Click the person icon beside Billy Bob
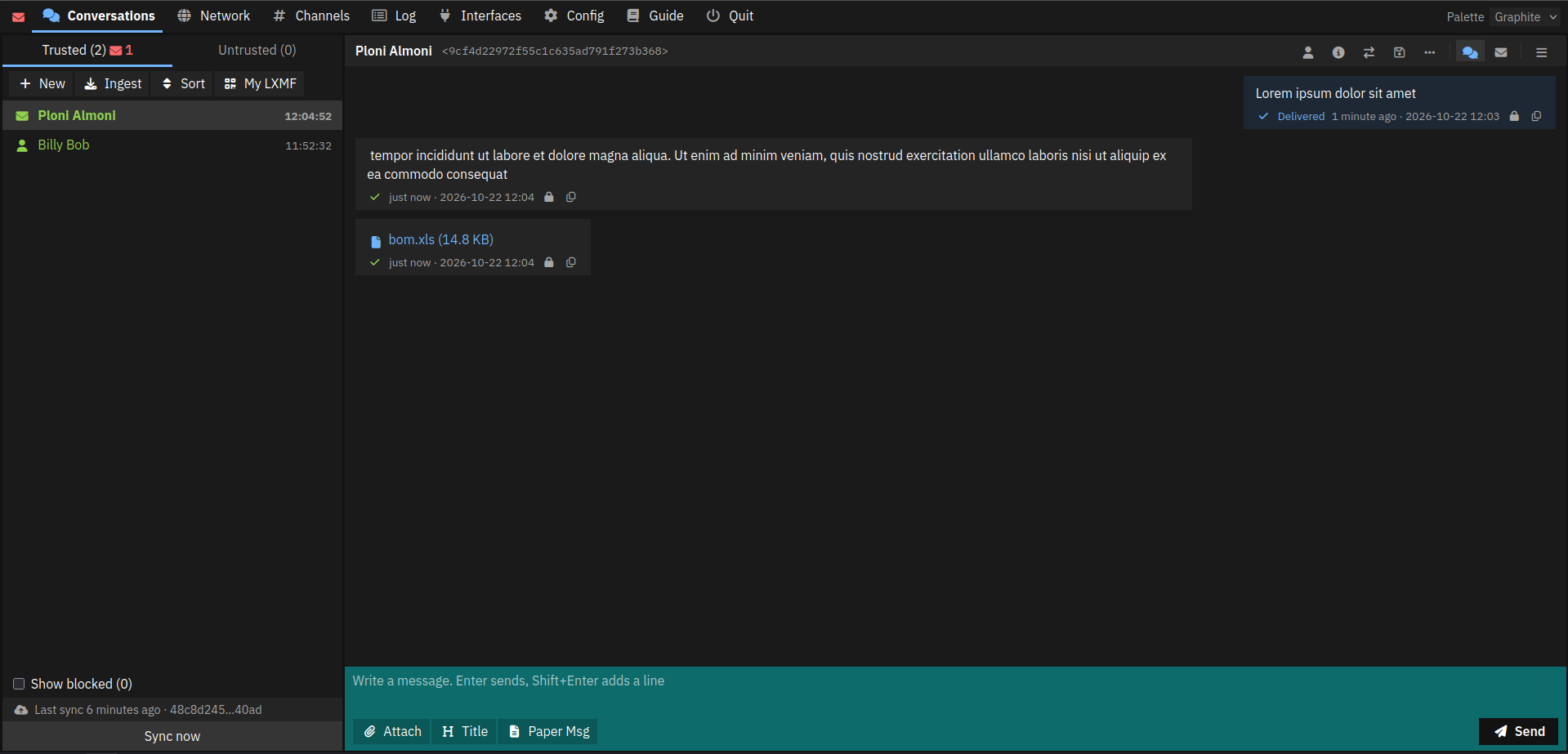The image size is (1568, 754). 22,145
